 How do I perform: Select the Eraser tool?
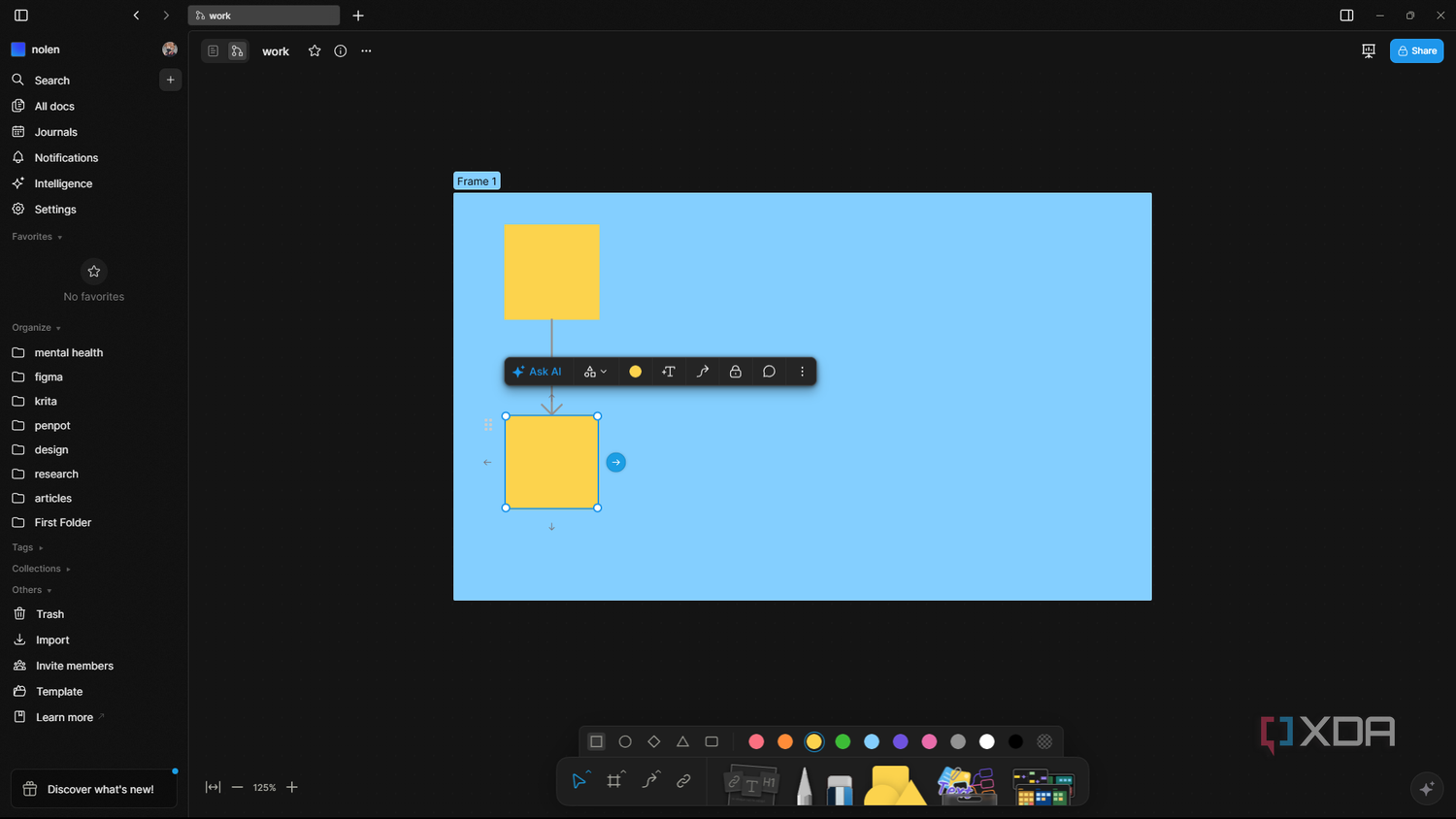[840, 788]
